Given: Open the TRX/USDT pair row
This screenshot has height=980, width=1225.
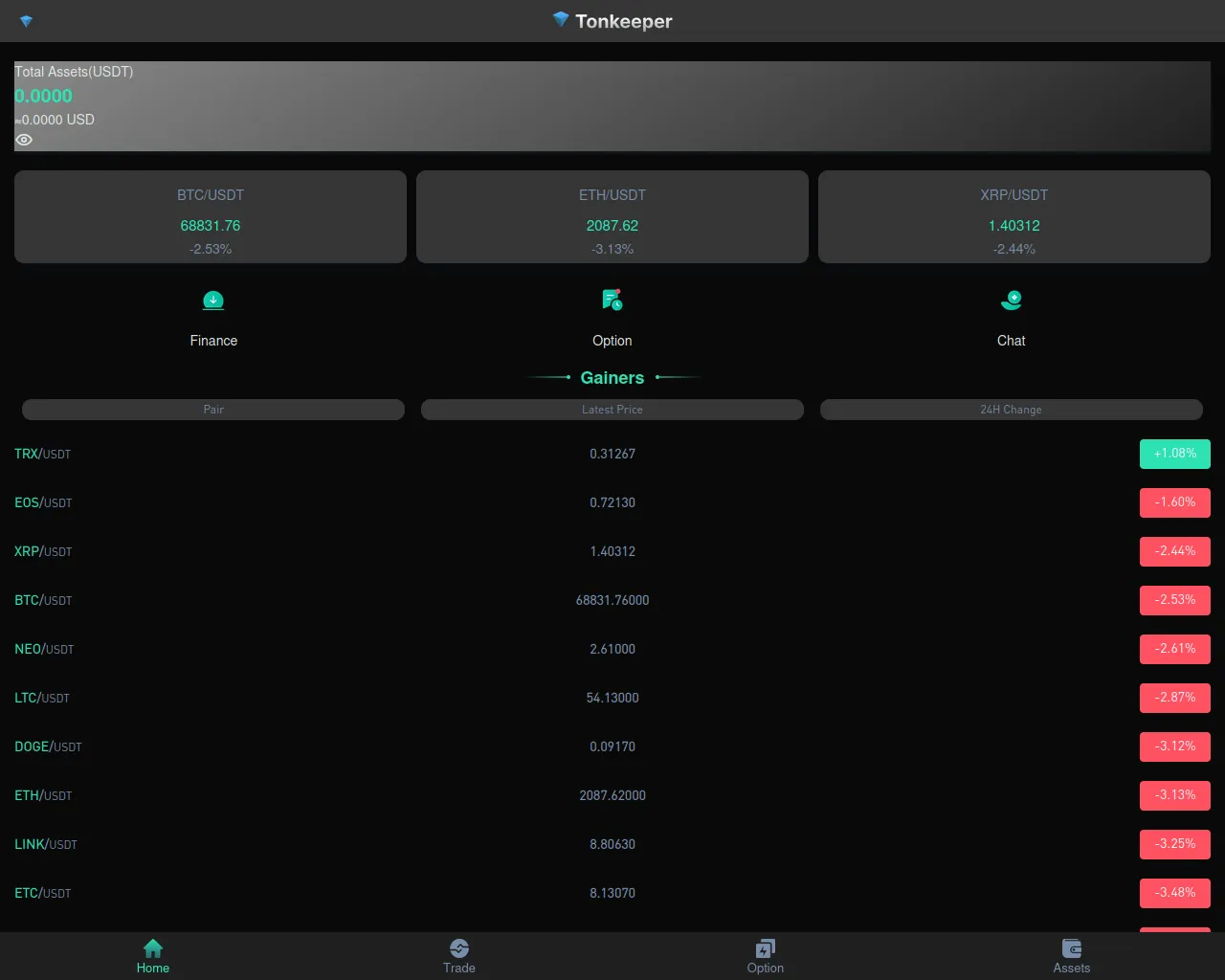Looking at the screenshot, I should pos(43,454).
